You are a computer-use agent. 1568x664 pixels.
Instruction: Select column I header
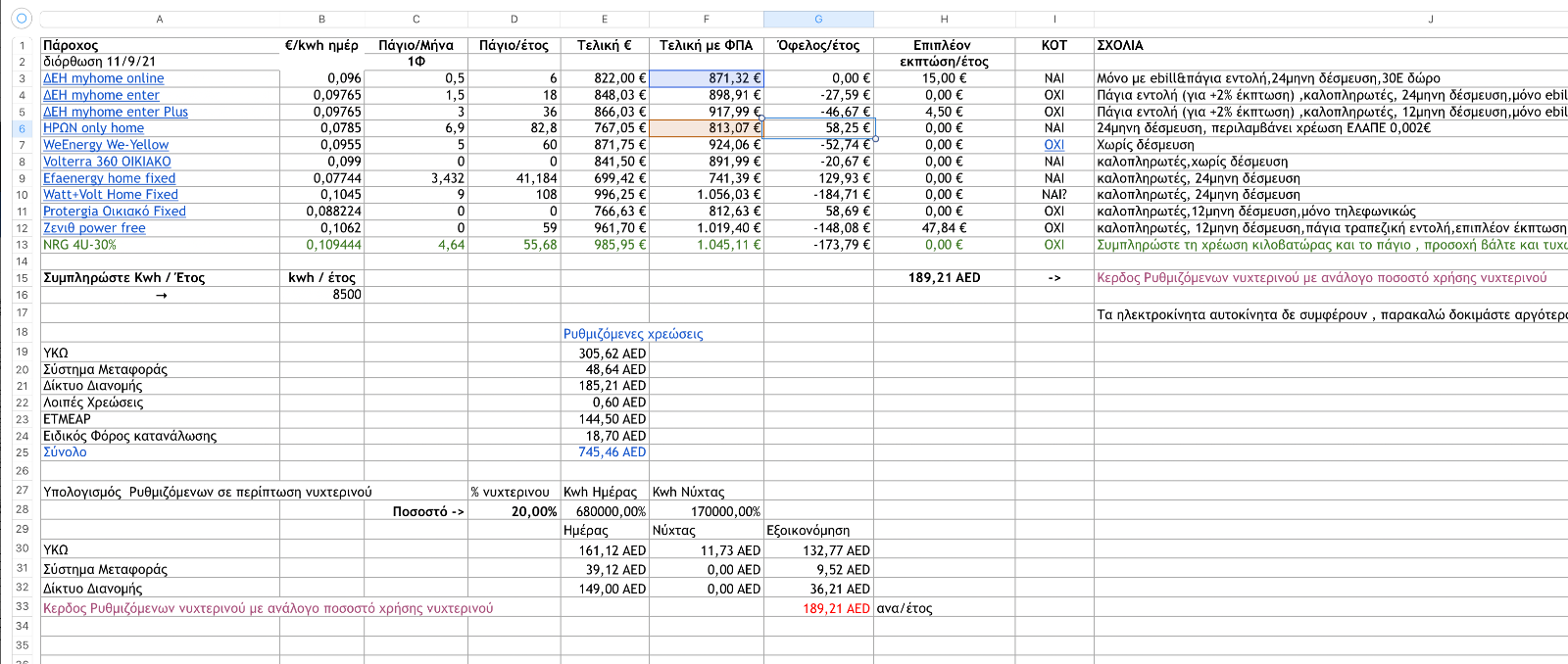pyautogui.click(x=1054, y=19)
